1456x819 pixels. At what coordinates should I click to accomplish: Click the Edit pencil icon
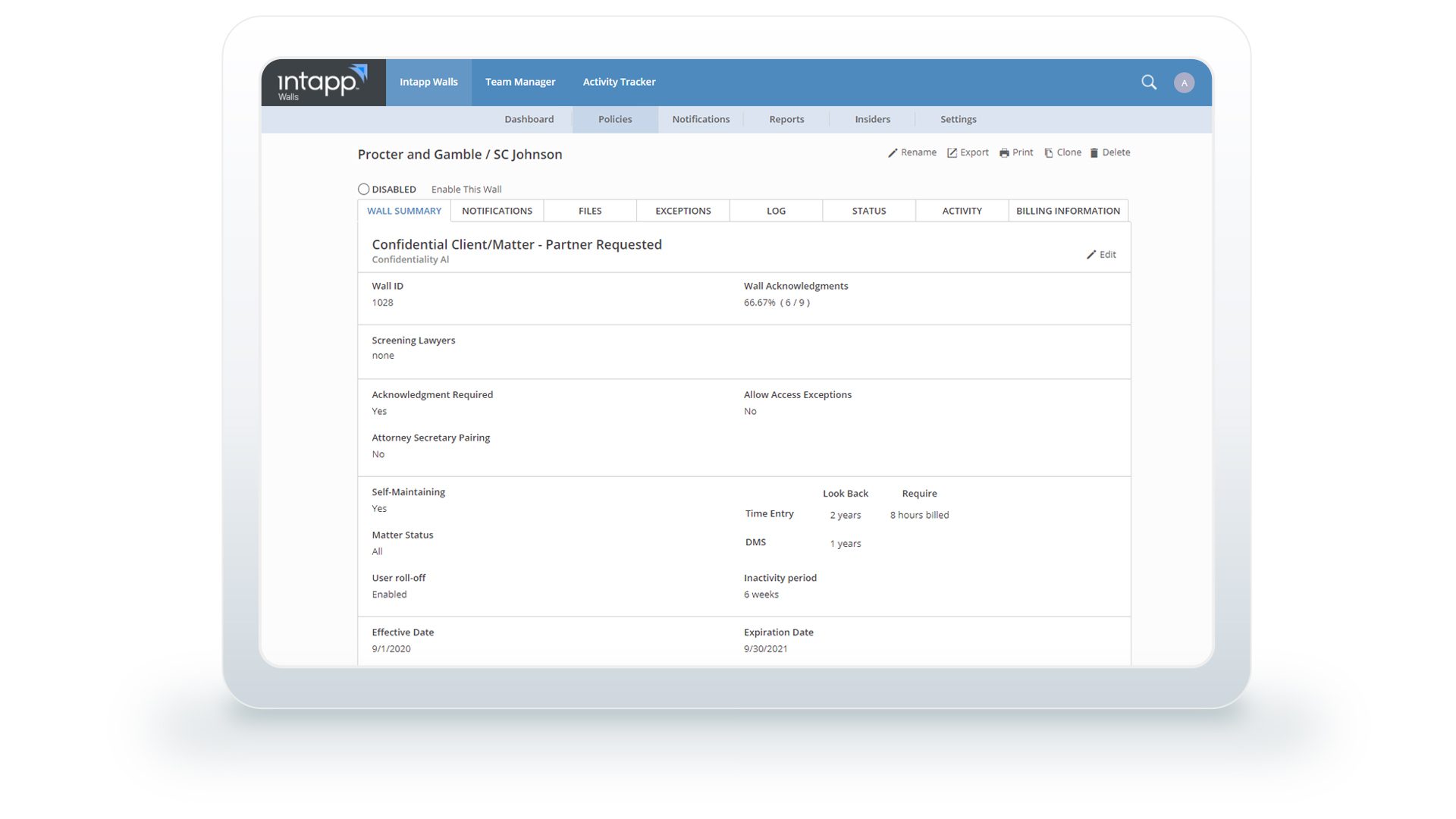point(1091,255)
